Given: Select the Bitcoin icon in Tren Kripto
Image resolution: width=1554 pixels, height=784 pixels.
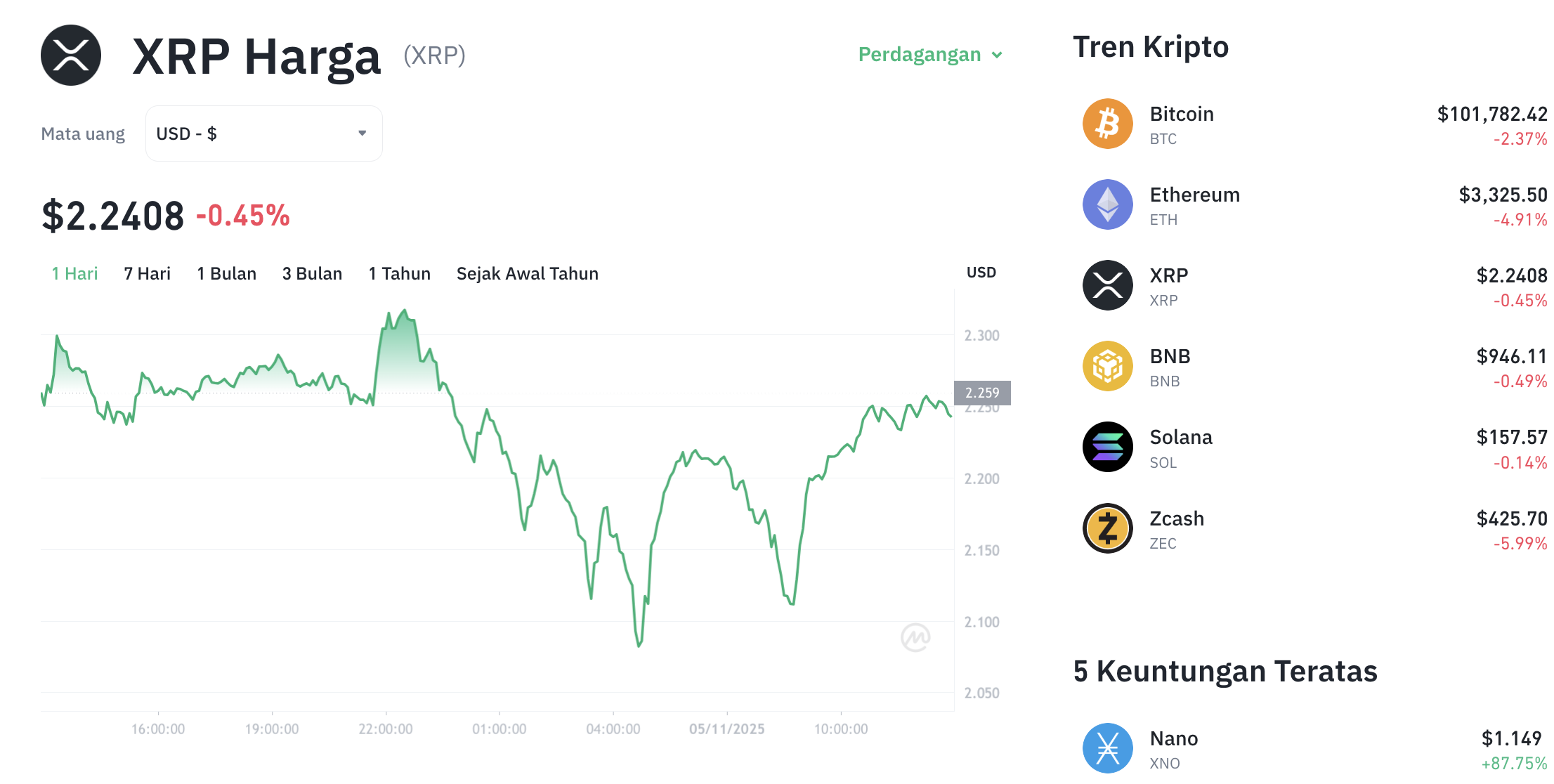Looking at the screenshot, I should pos(1107,124).
